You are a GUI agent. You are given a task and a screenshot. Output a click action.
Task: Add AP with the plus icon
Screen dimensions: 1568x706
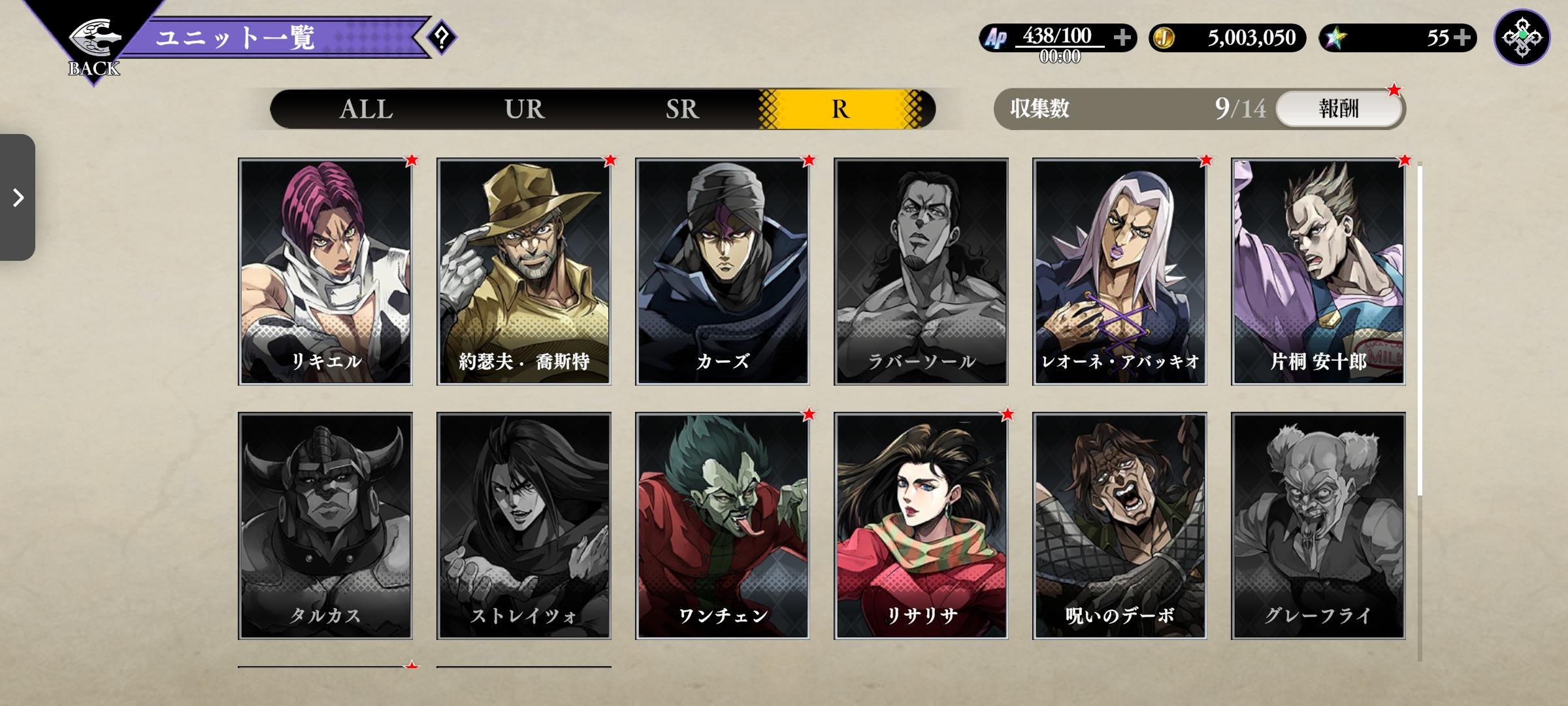click(1122, 37)
